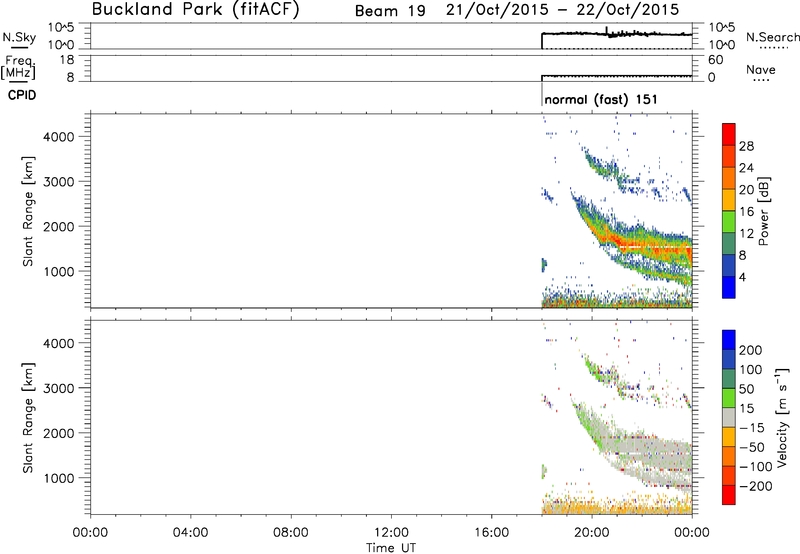Click the red bottom segment of Velocity color bar
This screenshot has height=554, width=800.
pyautogui.click(x=729, y=495)
